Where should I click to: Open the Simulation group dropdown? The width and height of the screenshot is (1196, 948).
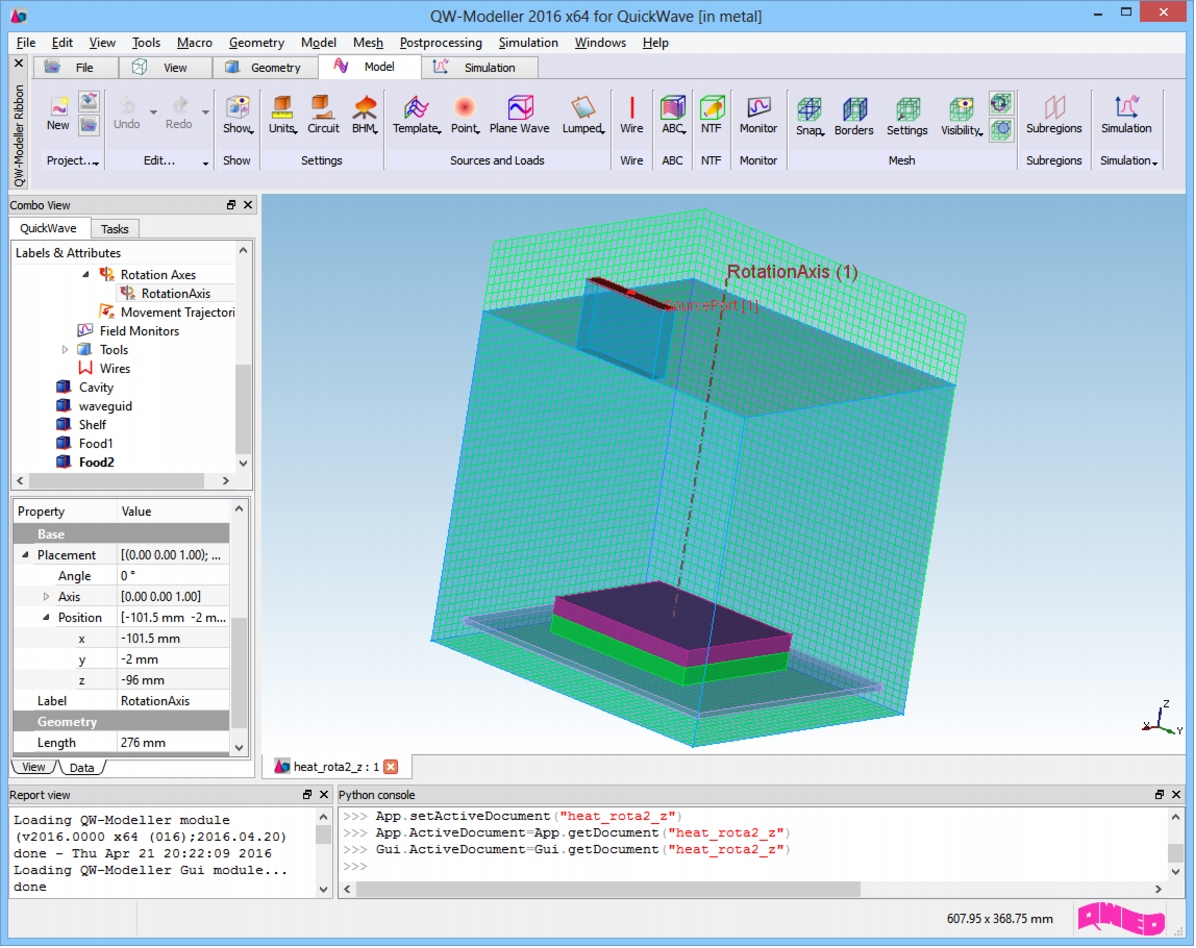point(1129,161)
